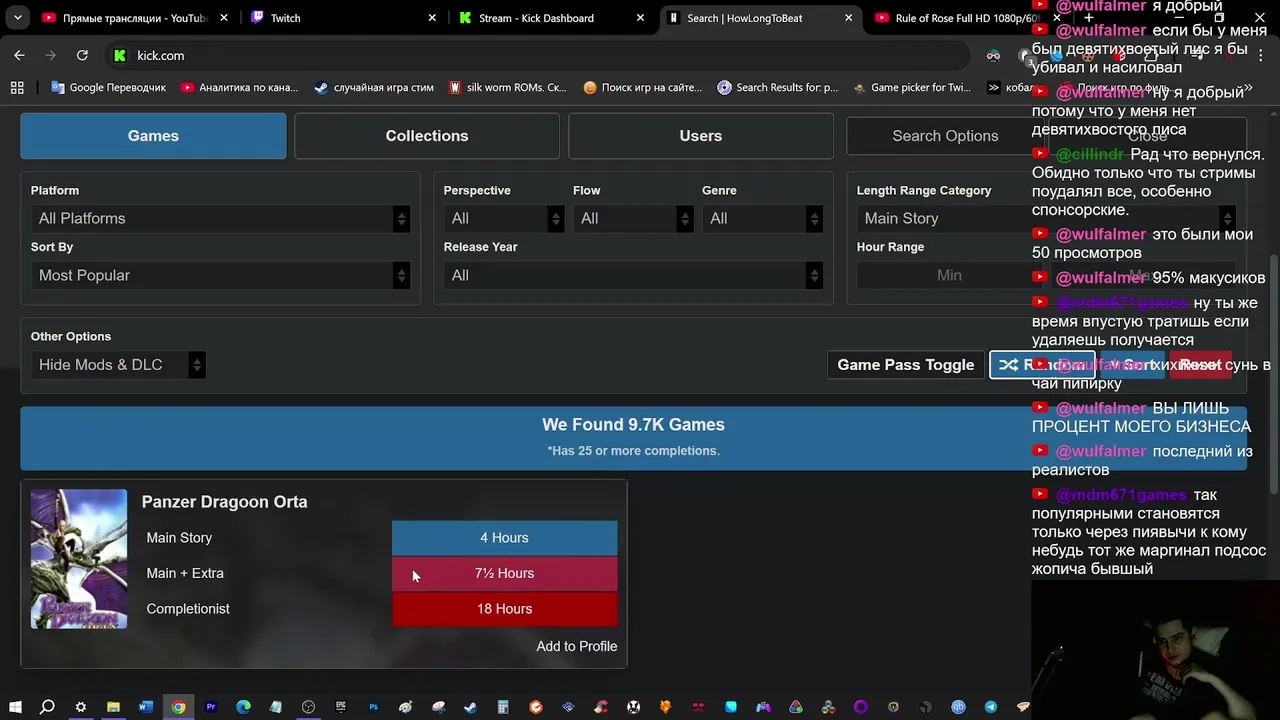
Task: Open Telegram from the taskbar
Action: coord(991,707)
